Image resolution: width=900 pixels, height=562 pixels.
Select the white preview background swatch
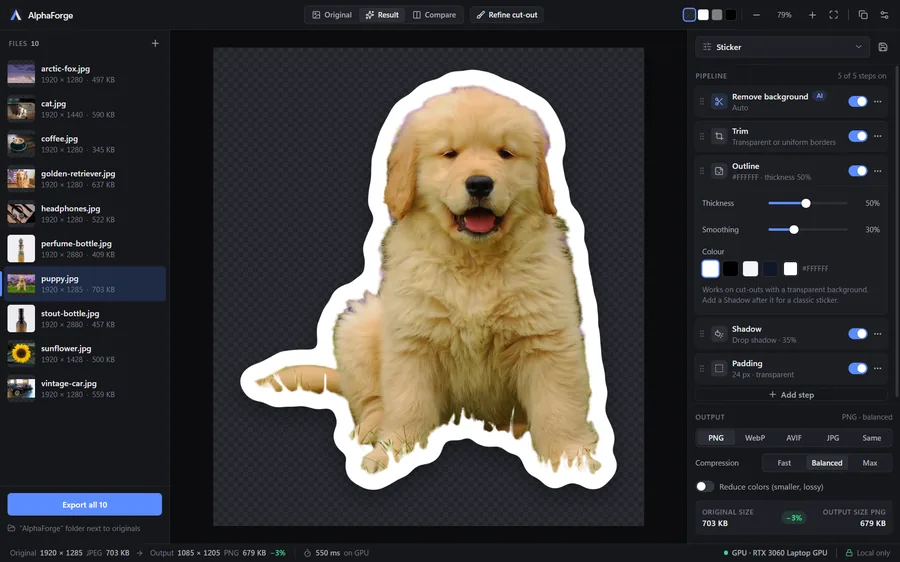[x=703, y=15]
